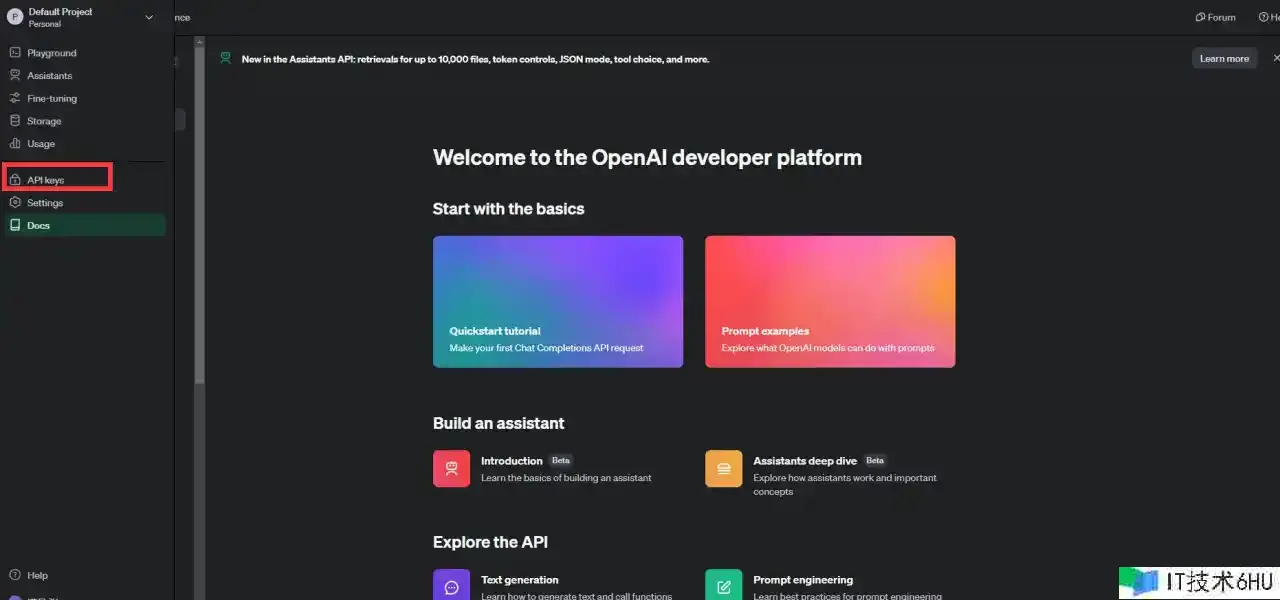This screenshot has height=600, width=1280.
Task: Open the Quickstart tutorial card
Action: coord(558,302)
